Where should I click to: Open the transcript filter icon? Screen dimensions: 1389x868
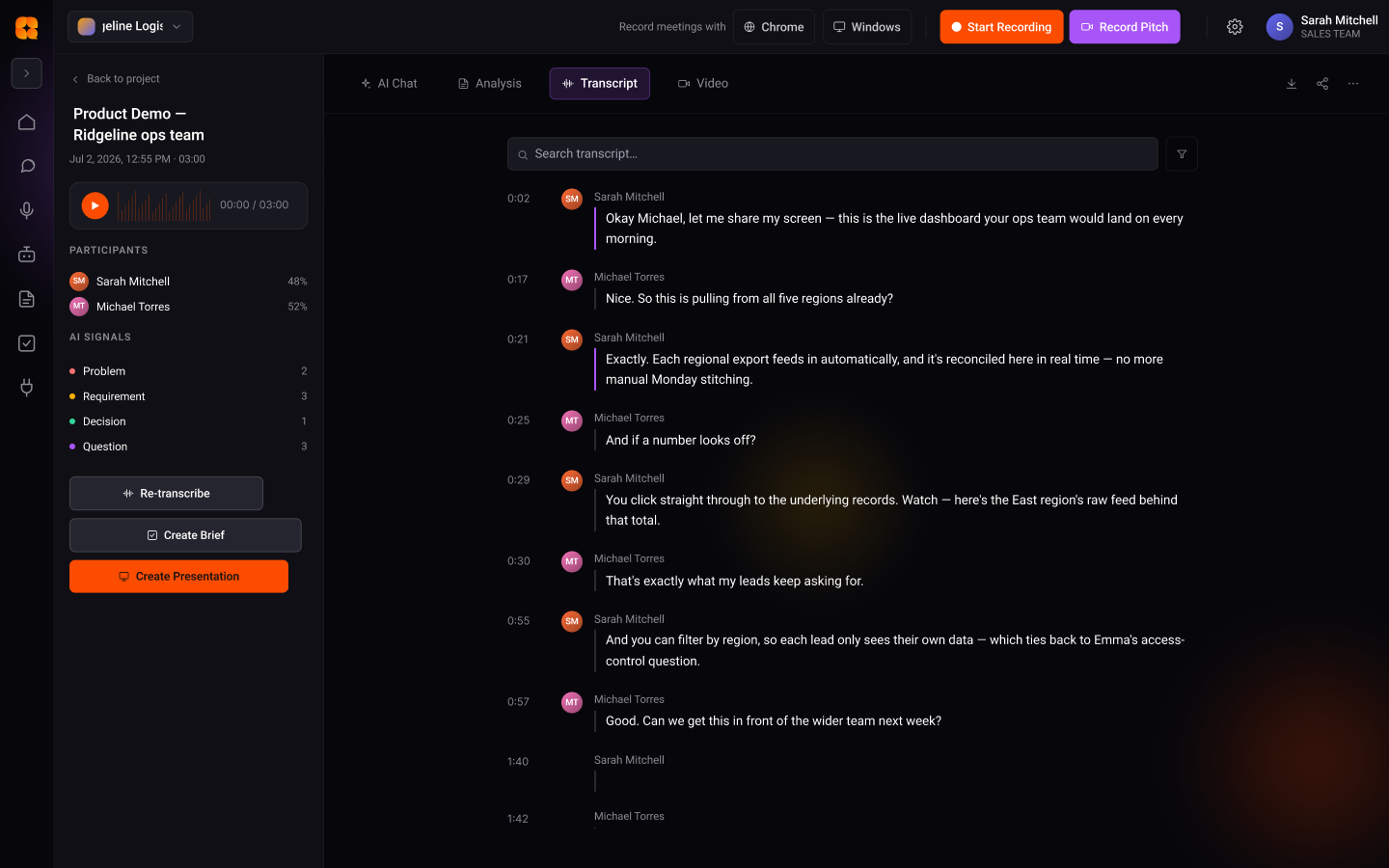(1182, 154)
